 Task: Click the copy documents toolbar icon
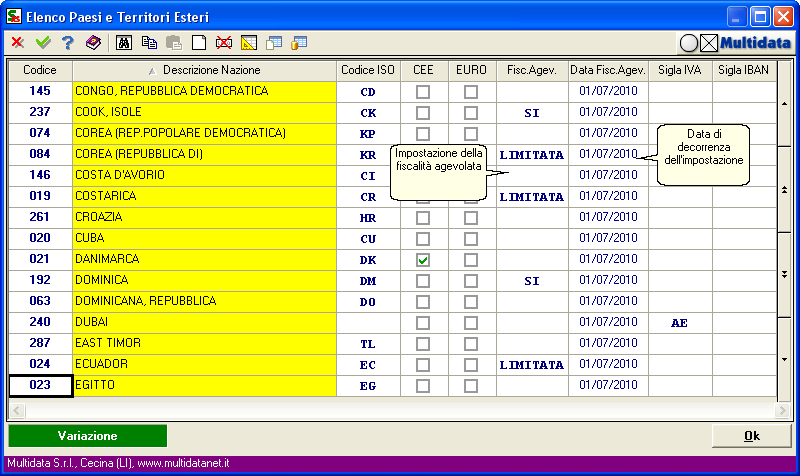(x=149, y=43)
